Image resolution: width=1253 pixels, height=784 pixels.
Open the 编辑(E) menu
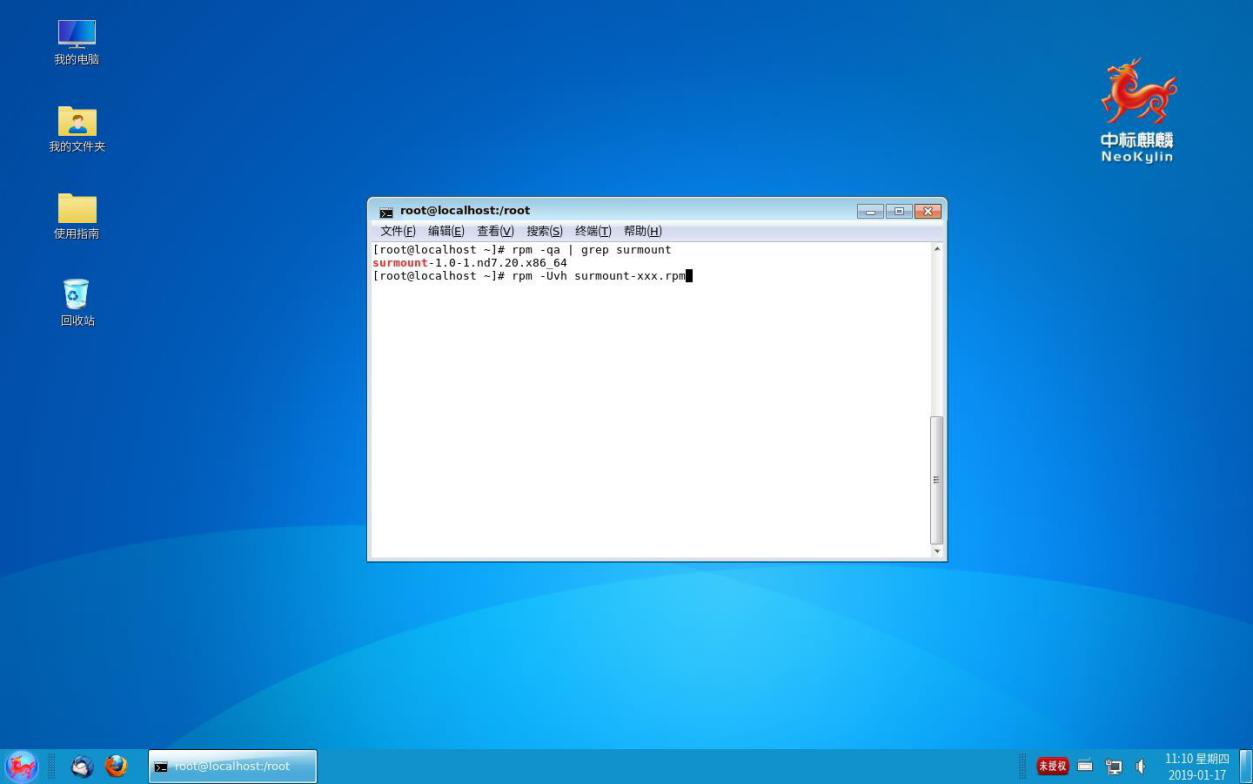tap(446, 231)
